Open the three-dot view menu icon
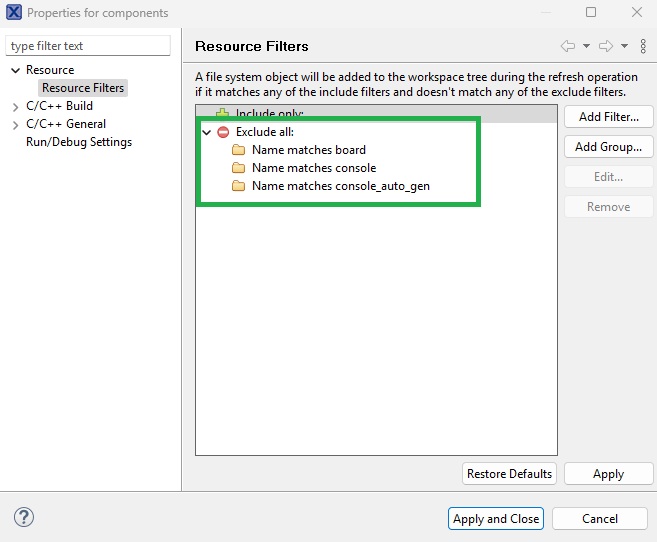Image resolution: width=657 pixels, height=542 pixels. point(641,46)
